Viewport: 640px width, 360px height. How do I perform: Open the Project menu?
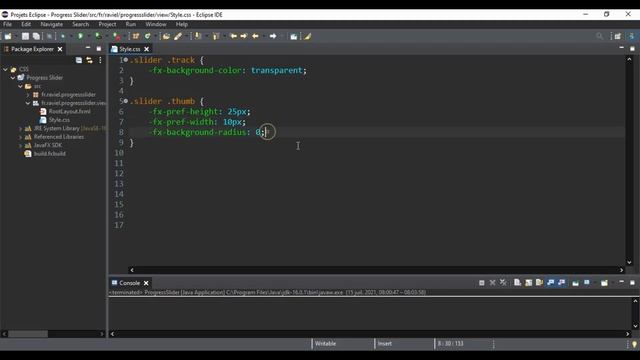[x=107, y=24]
